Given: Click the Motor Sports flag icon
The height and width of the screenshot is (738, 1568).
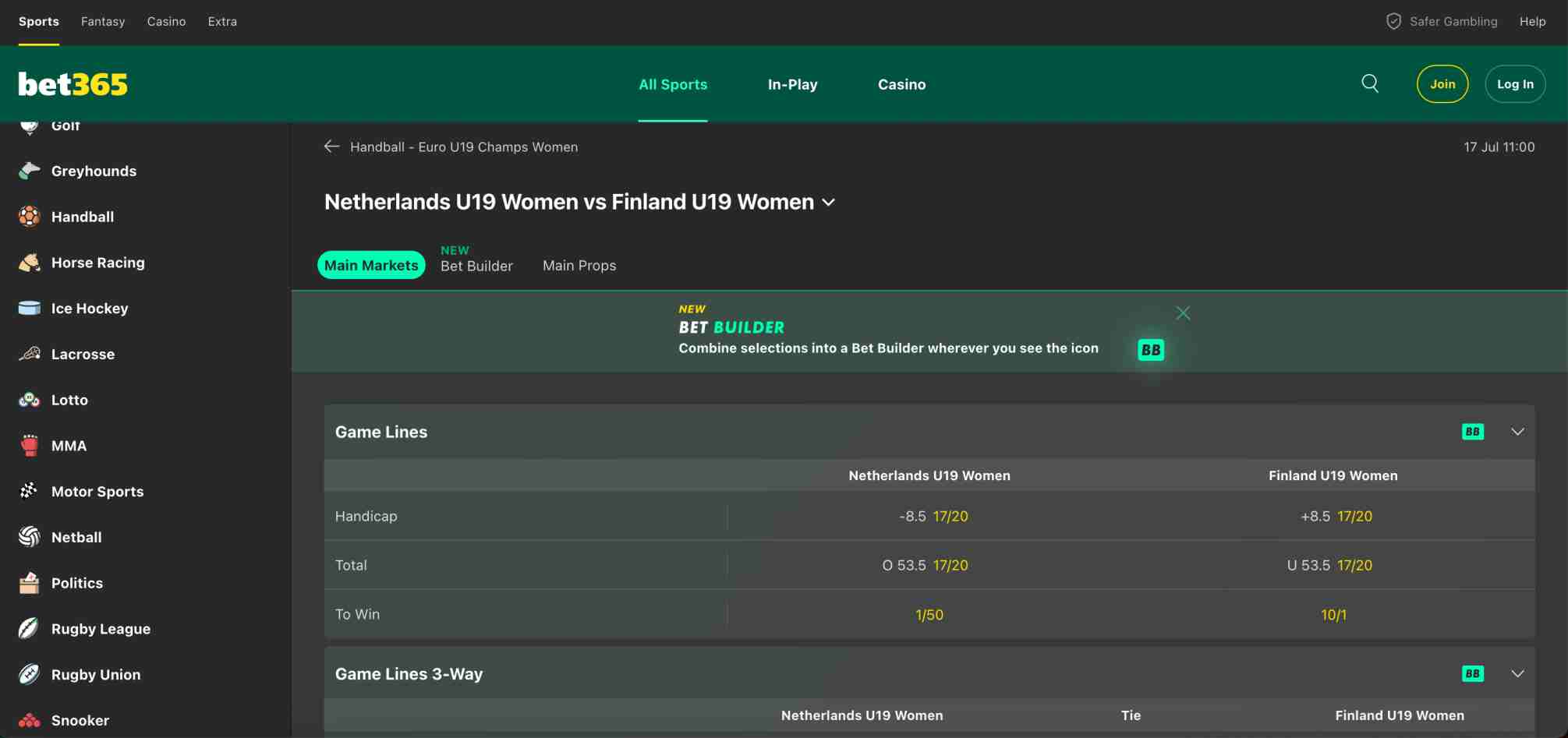Looking at the screenshot, I should point(30,491).
